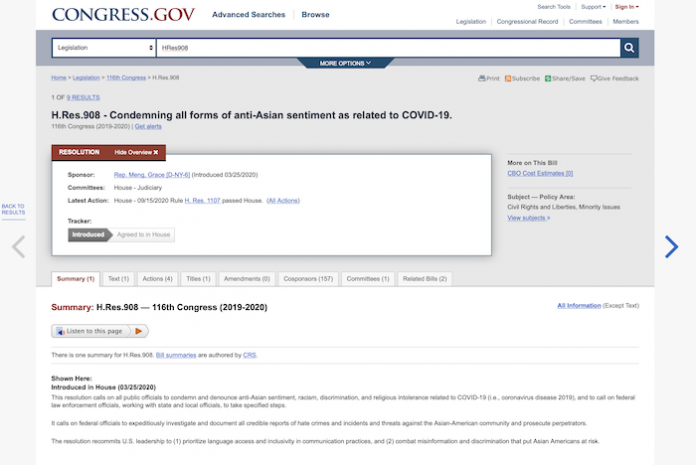The width and height of the screenshot is (696, 465).
Task: Open CBO Cost Estimates [0] link
Action: pyautogui.click(x=540, y=173)
